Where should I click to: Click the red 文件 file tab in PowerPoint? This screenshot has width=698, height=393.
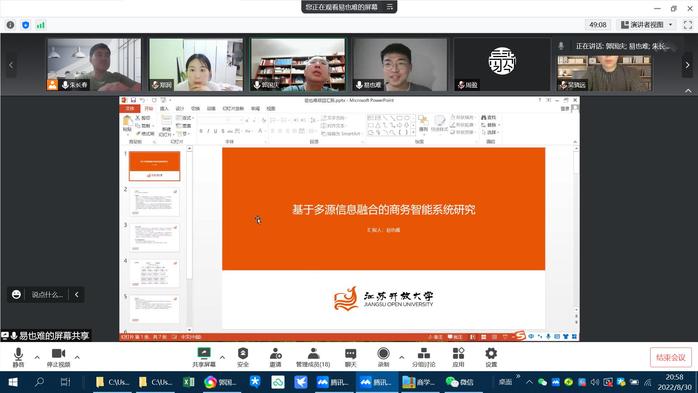click(130, 109)
